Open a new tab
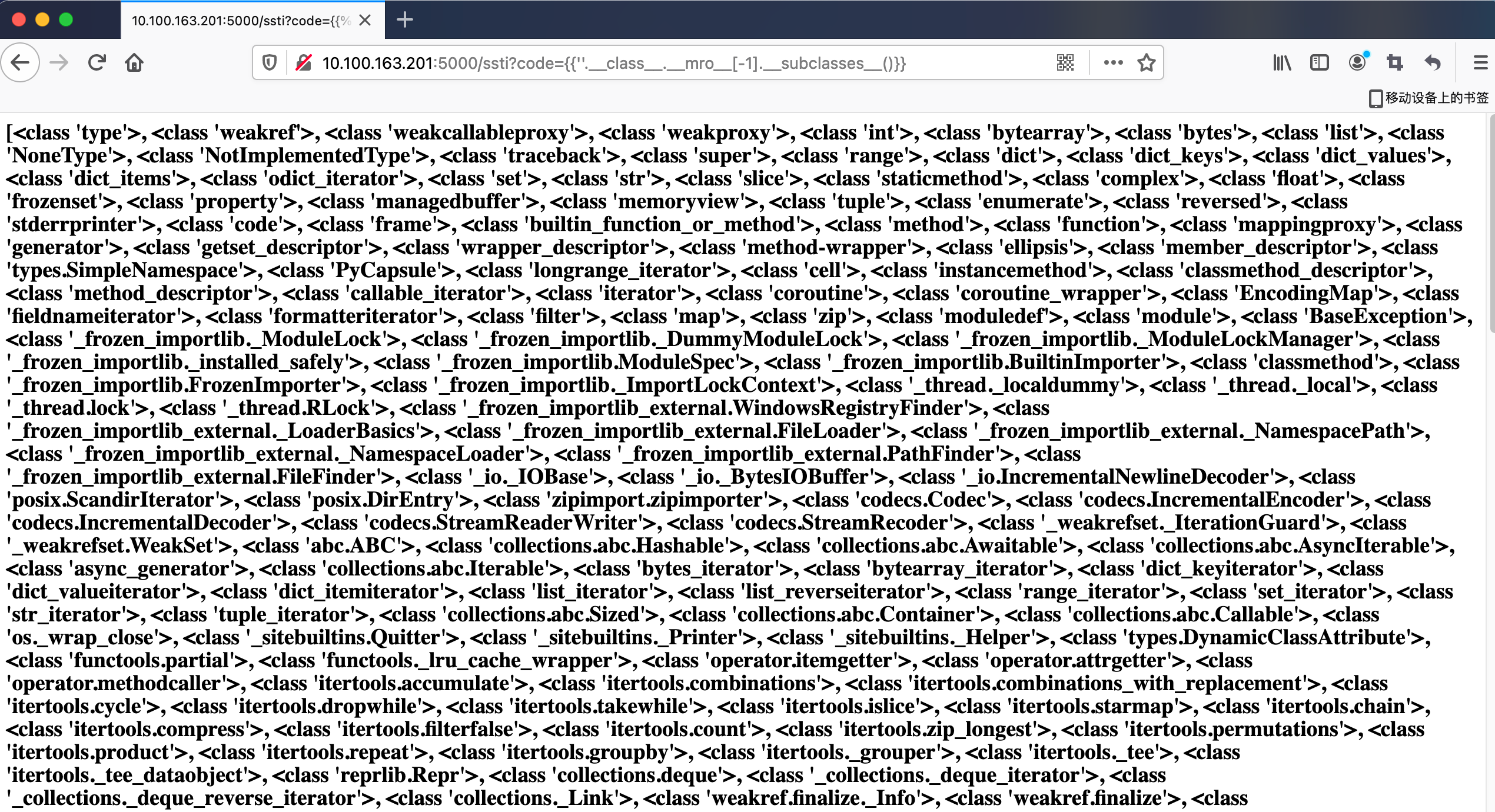This screenshot has height=812, width=1495. pos(405,20)
